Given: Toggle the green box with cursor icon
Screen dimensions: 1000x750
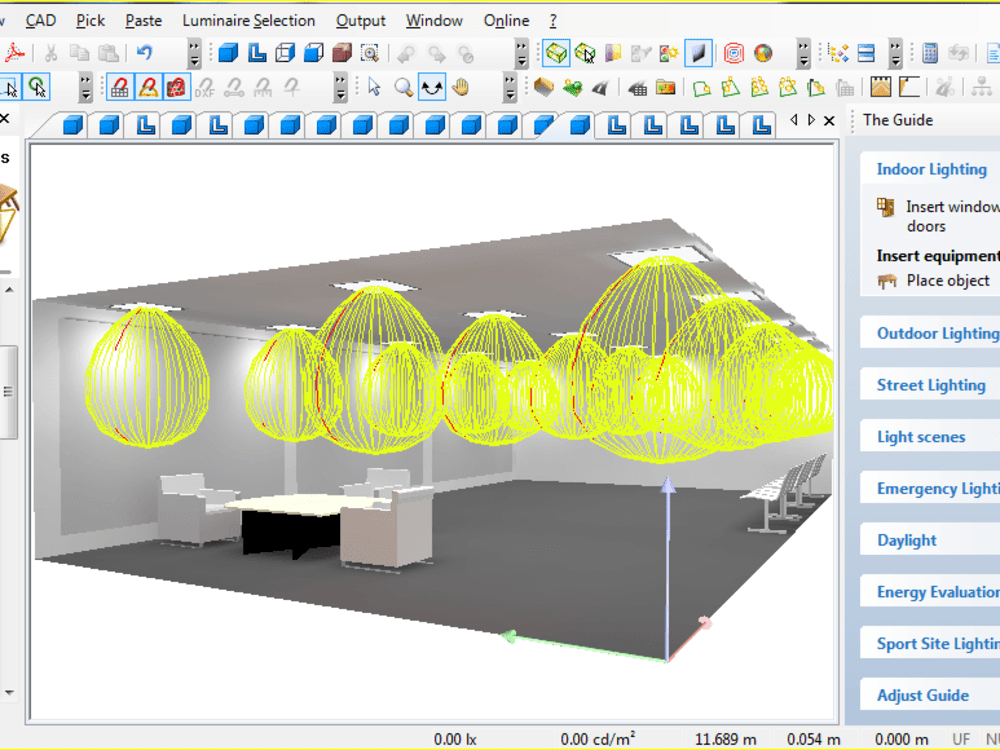Looking at the screenshot, I should pos(585,53).
